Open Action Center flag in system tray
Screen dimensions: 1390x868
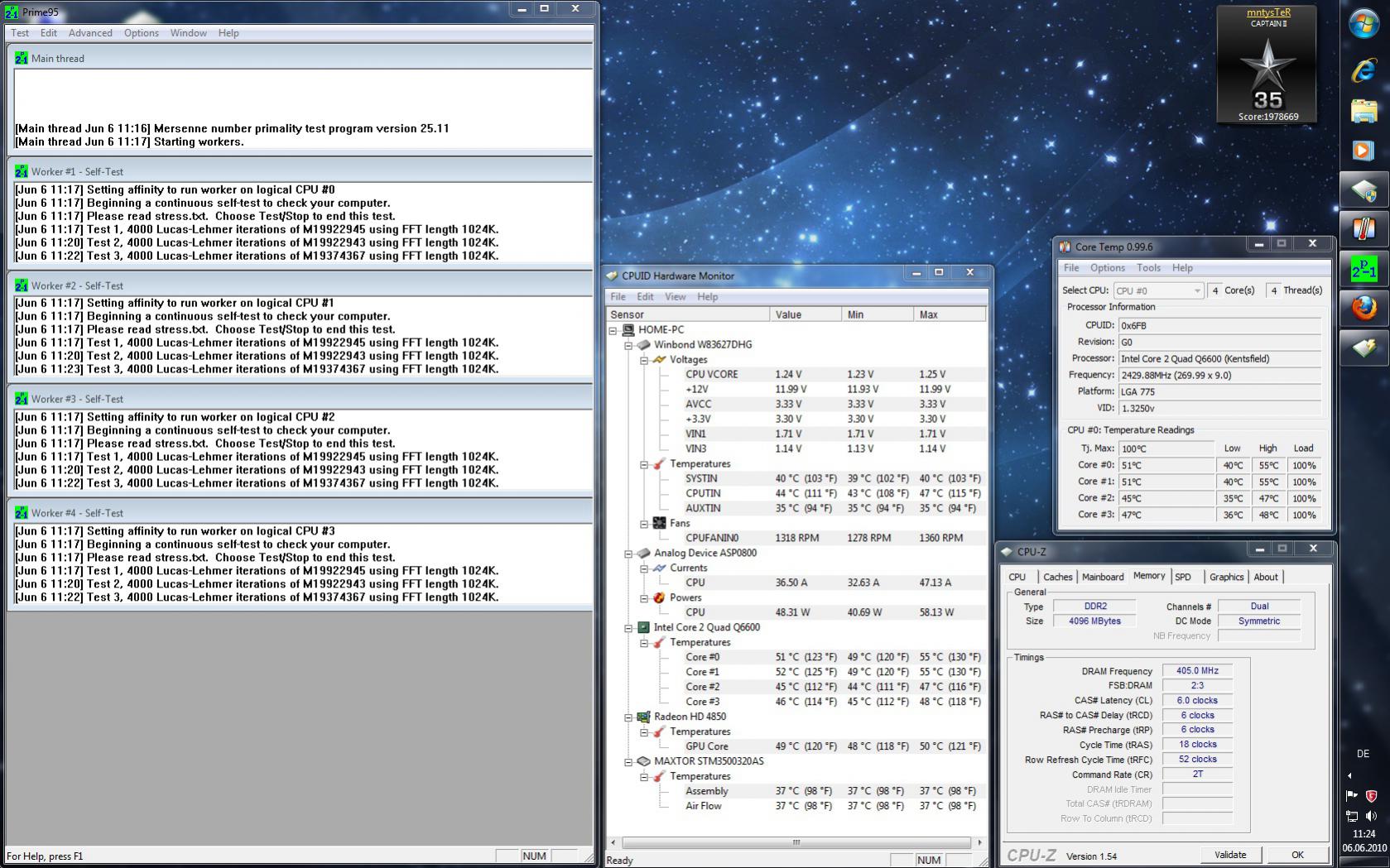tap(1352, 796)
